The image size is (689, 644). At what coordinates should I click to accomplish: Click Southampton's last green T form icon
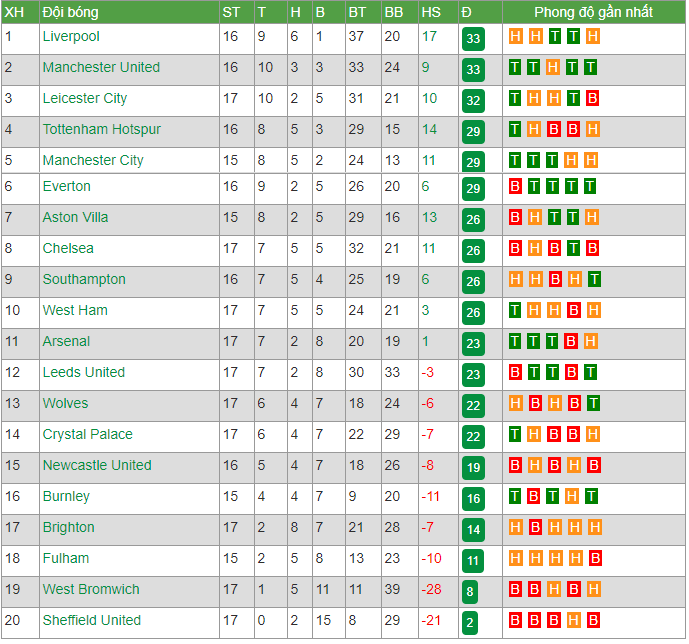(594, 279)
